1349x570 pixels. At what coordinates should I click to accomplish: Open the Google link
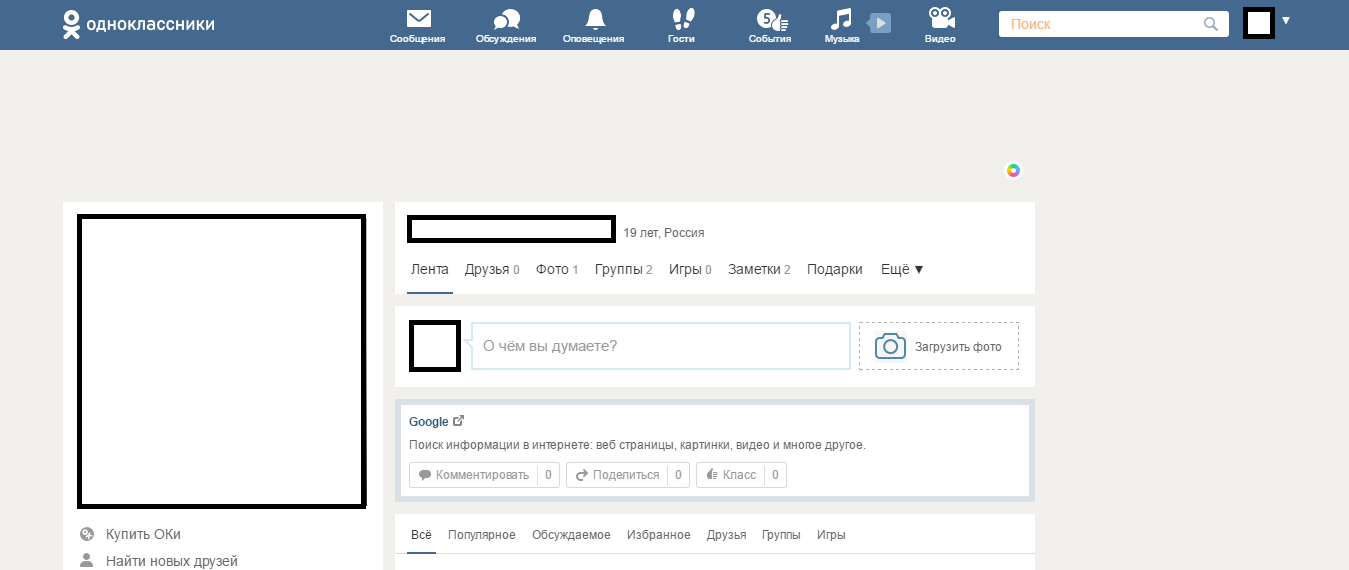pyautogui.click(x=429, y=422)
